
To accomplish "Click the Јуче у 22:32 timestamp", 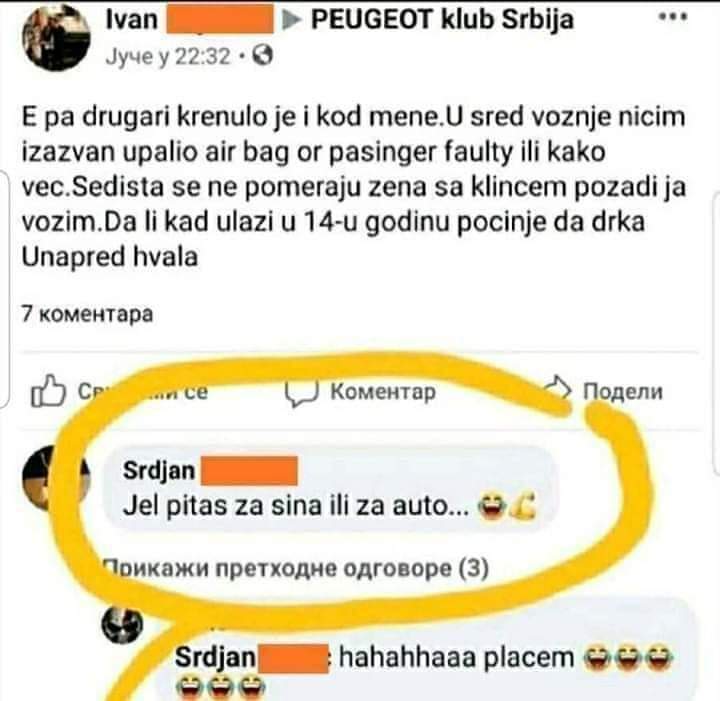I will tap(168, 56).
